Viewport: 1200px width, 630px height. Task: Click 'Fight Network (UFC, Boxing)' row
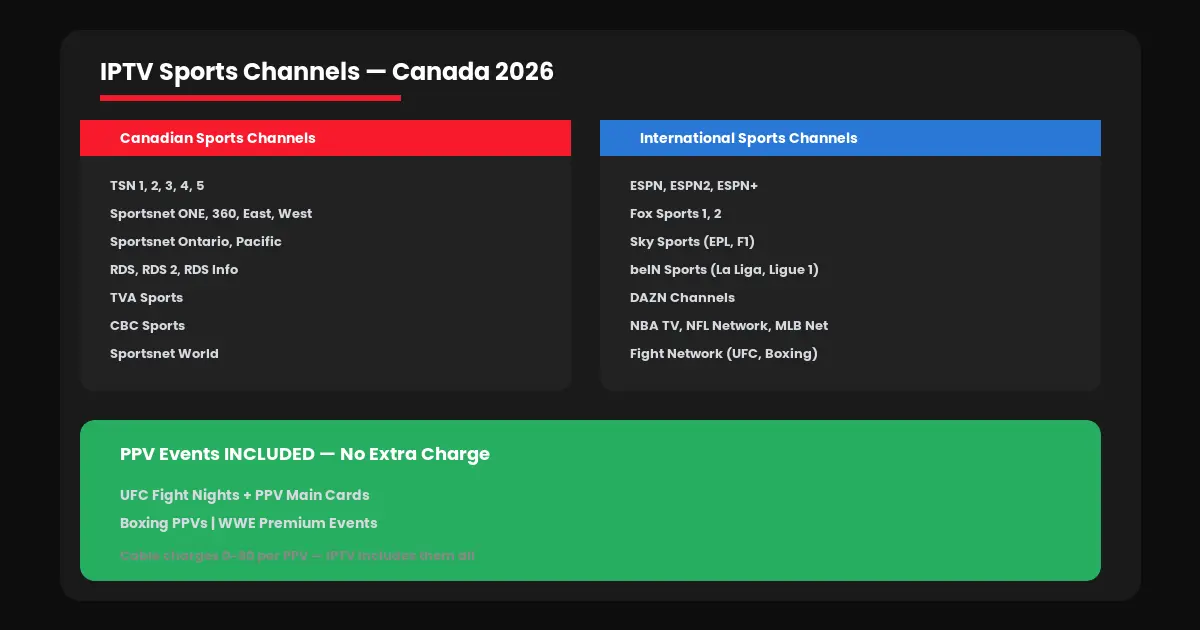(x=724, y=354)
